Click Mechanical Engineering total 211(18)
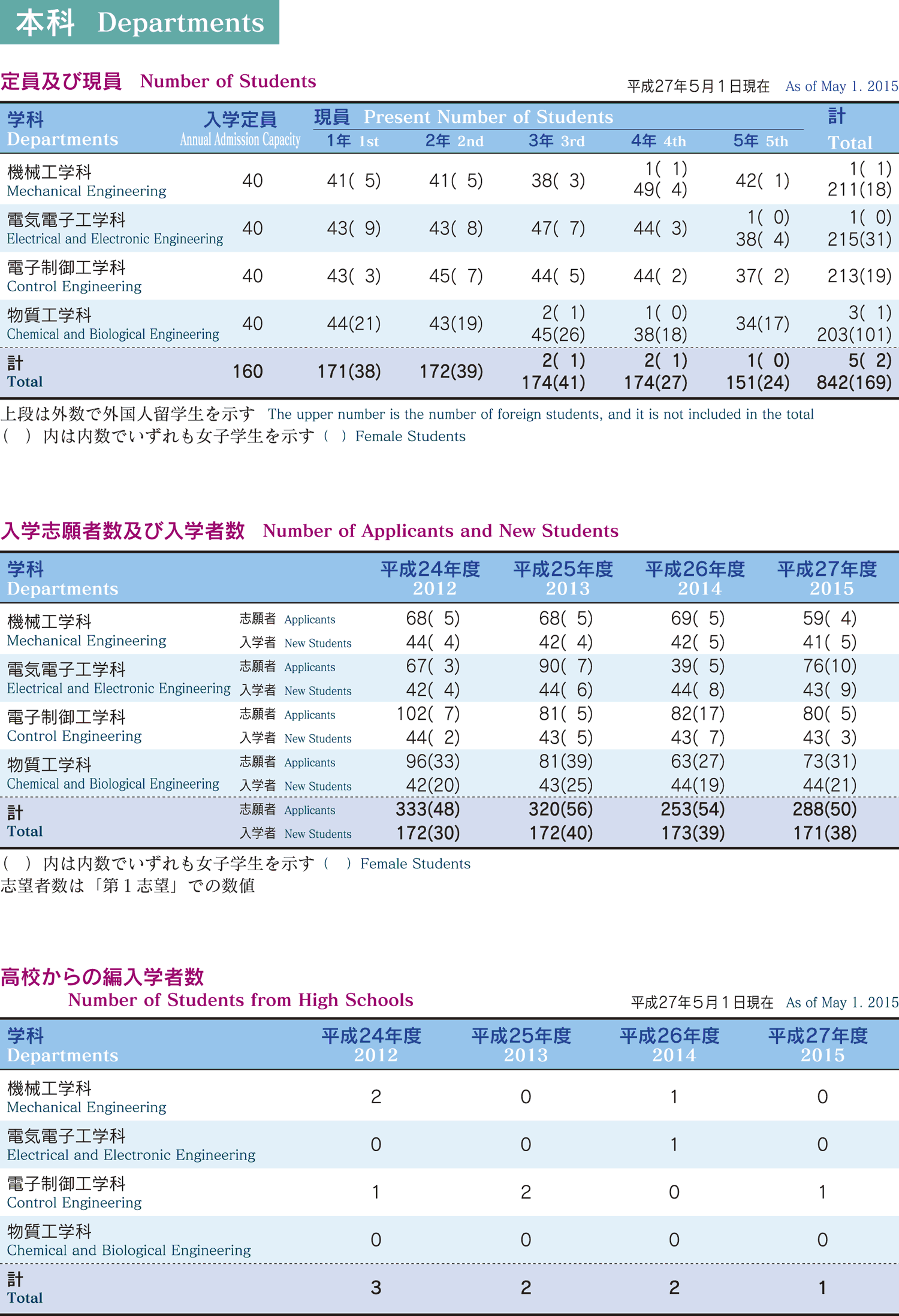This screenshot has height=1316, width=899. click(859, 189)
